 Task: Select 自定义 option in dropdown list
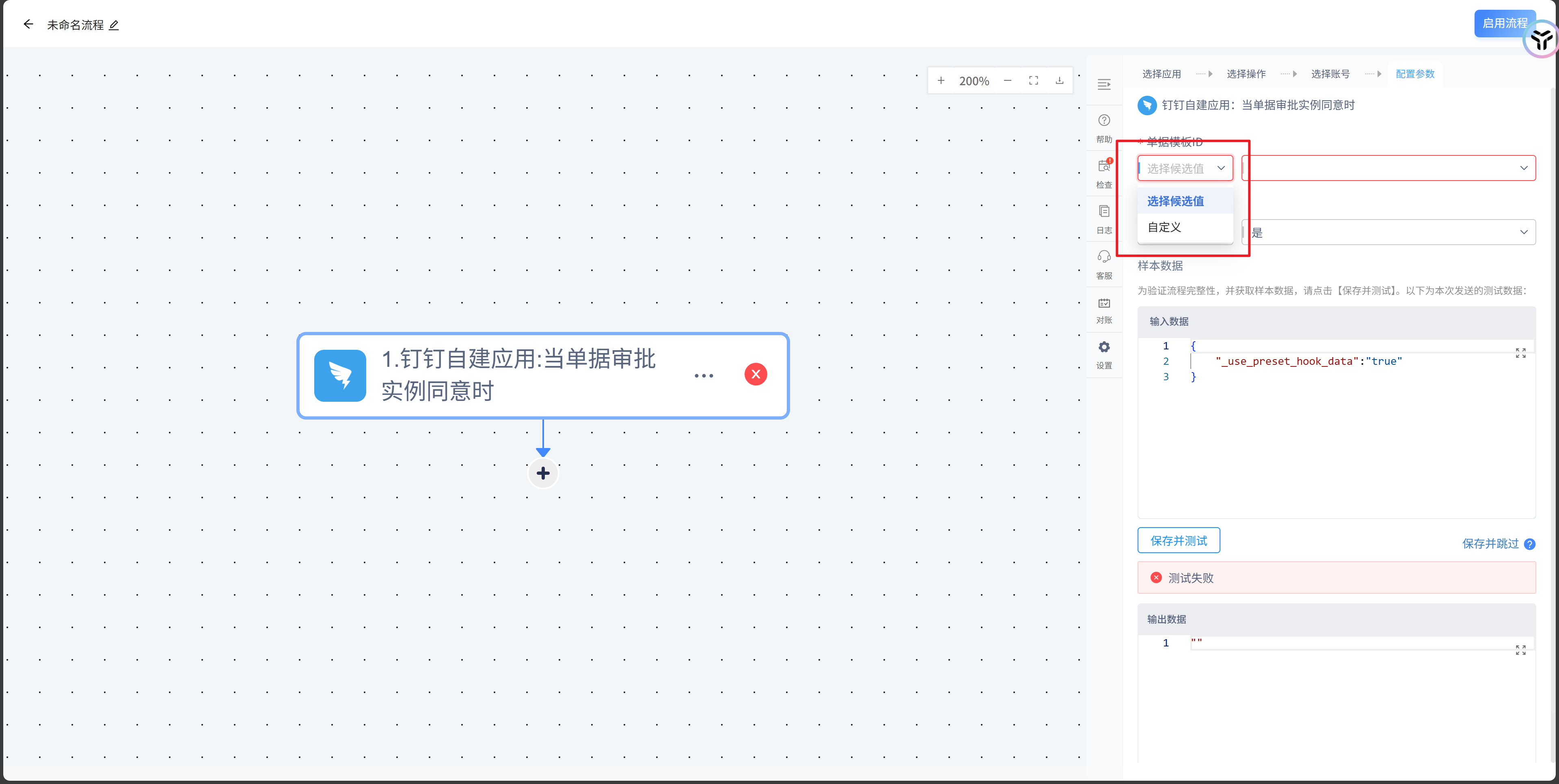1164,228
